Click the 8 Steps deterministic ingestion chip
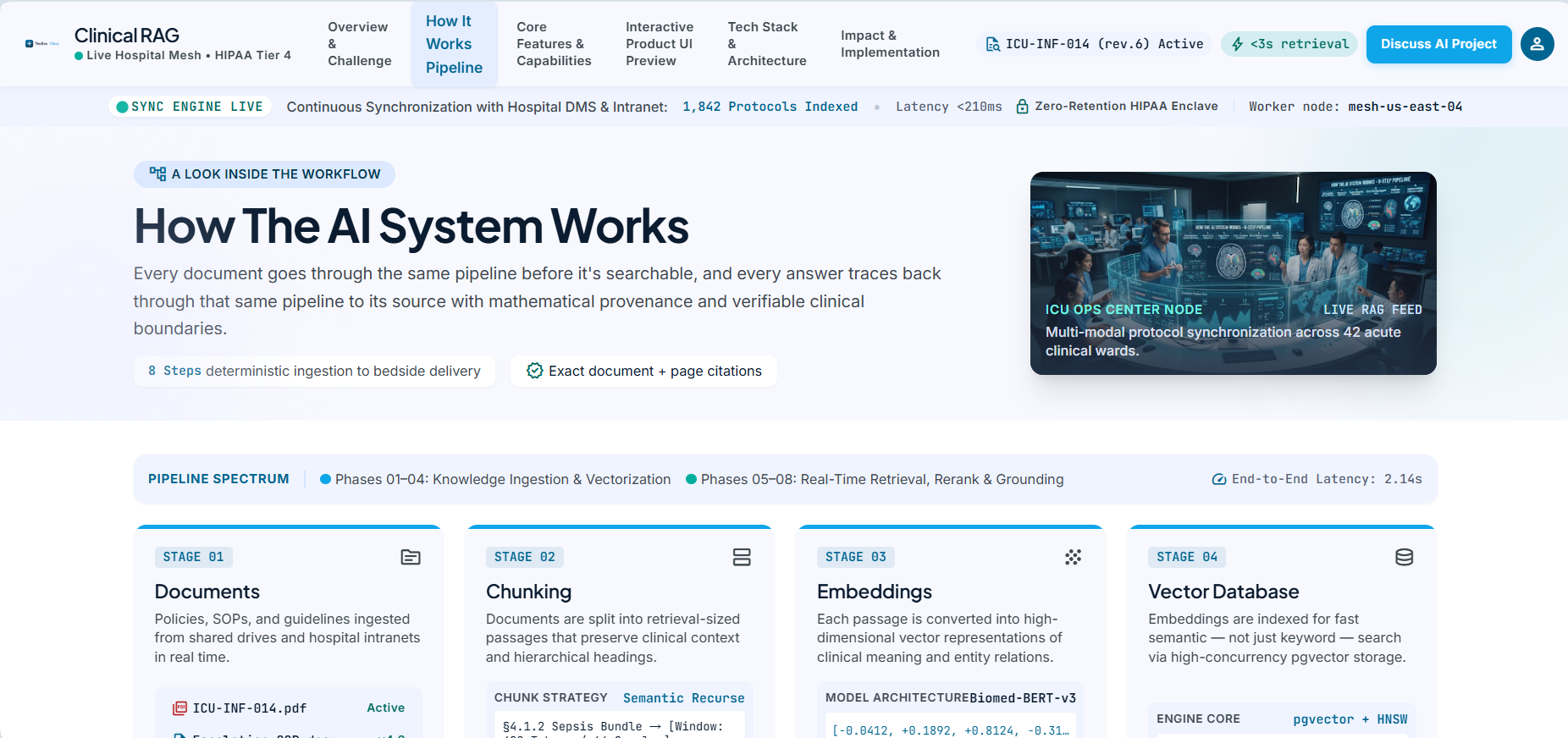This screenshot has width=1568, height=738. coord(314,371)
